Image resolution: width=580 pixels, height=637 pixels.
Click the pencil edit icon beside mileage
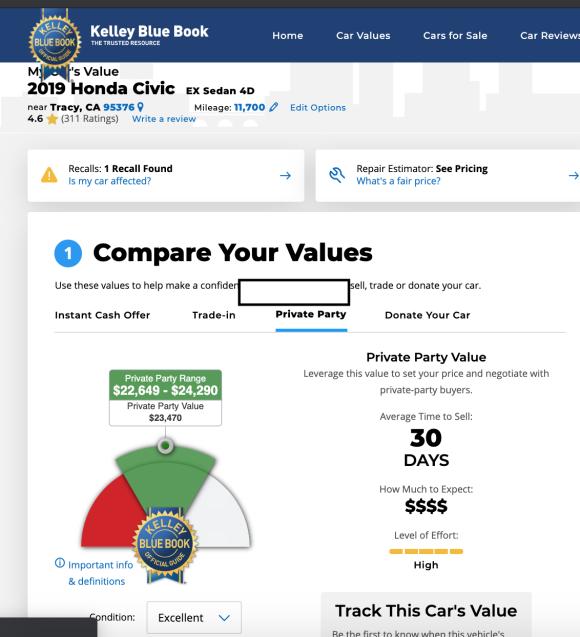(x=274, y=107)
